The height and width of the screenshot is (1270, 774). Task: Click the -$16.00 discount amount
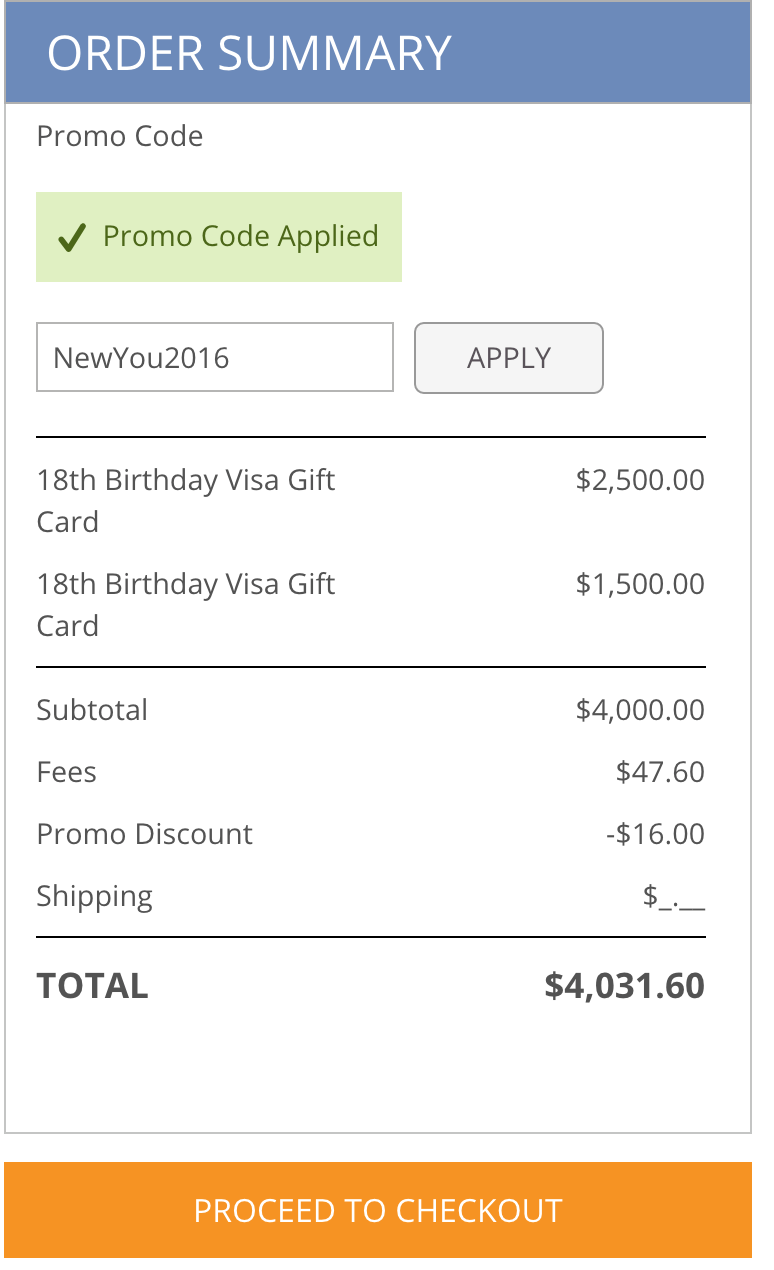click(655, 834)
